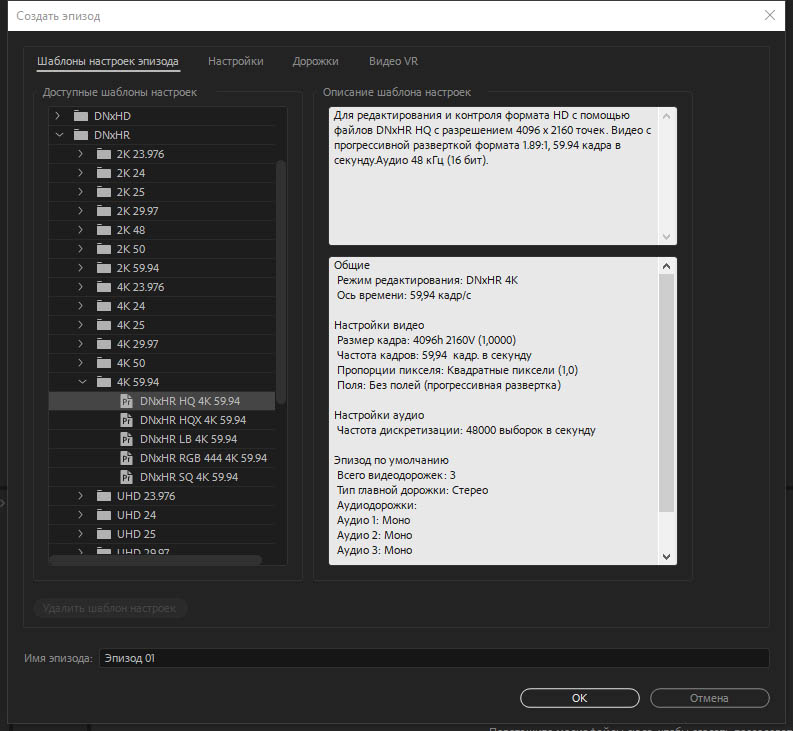Expand the 2K 29.97 folder chevron
This screenshot has height=731, width=793.
point(80,211)
